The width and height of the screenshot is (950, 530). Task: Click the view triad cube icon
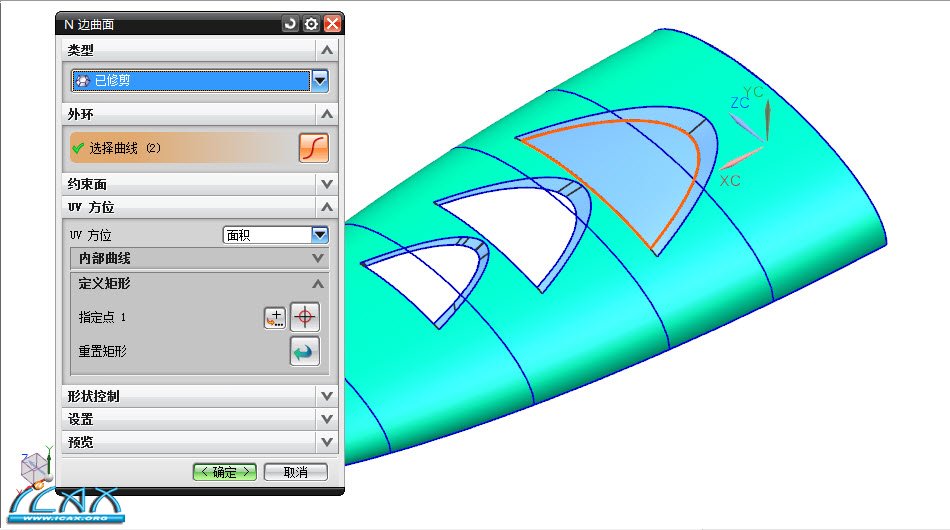pos(36,467)
